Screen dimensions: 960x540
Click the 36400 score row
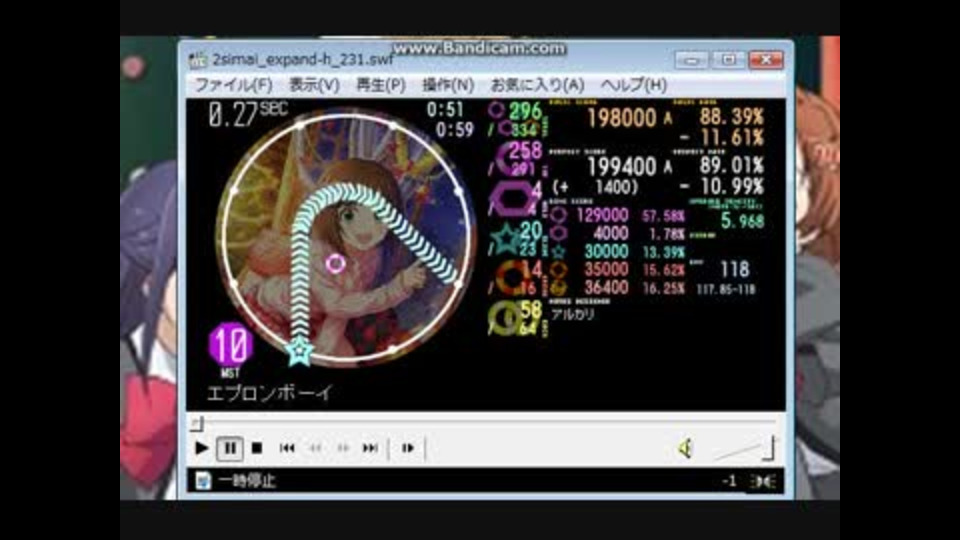(x=606, y=288)
